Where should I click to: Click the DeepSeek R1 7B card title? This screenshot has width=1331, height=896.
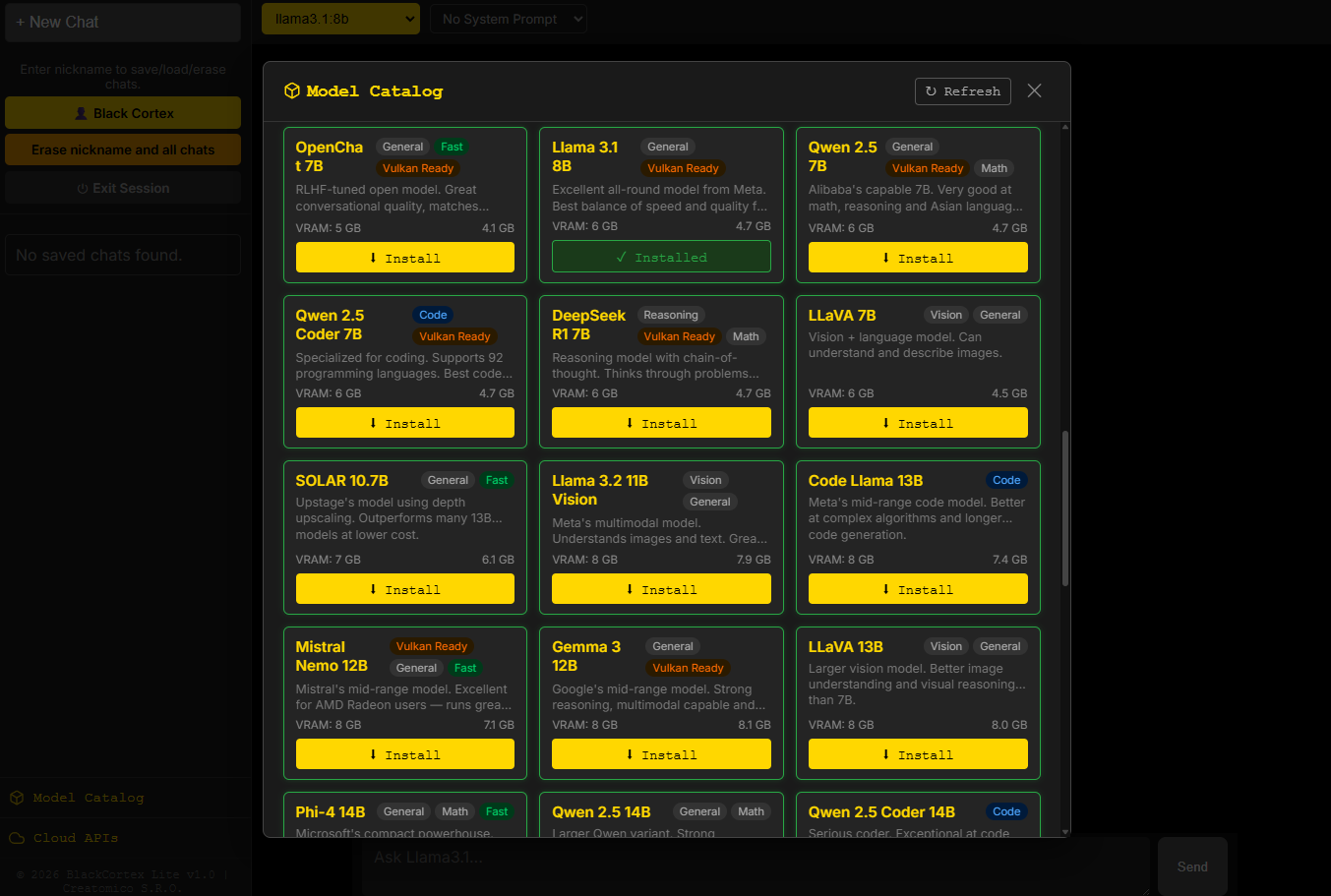point(588,325)
